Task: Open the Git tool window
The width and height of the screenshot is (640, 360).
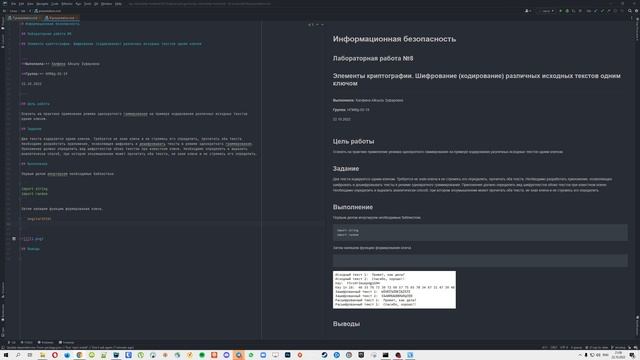Action: [x=11, y=342]
